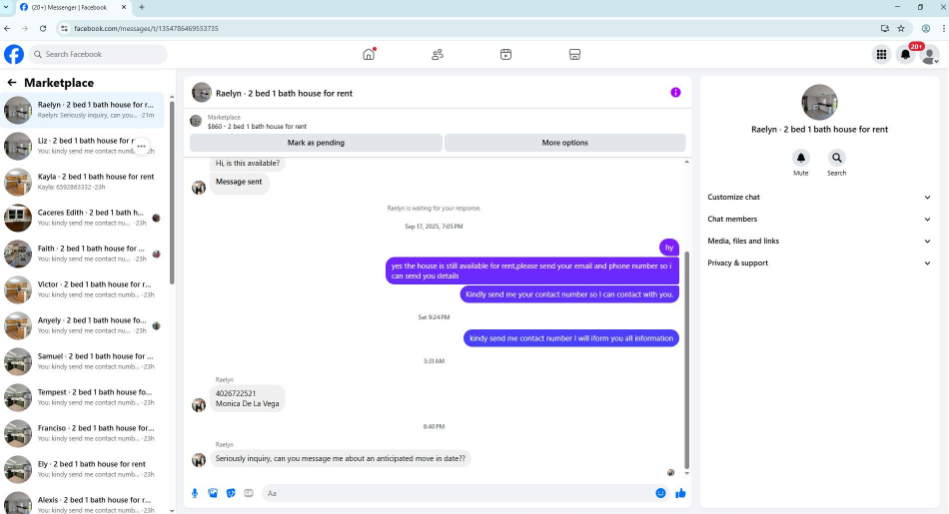
Task: Mute the conversation with the bell icon
Action: pos(801,158)
